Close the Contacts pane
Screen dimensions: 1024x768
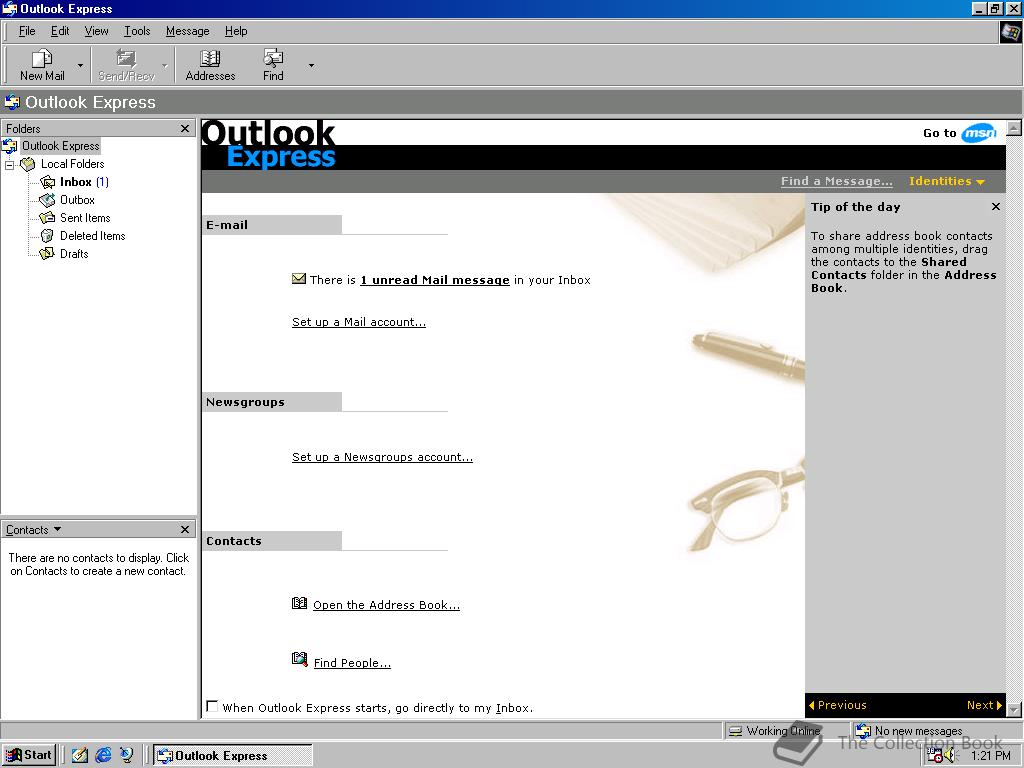pyautogui.click(x=185, y=530)
